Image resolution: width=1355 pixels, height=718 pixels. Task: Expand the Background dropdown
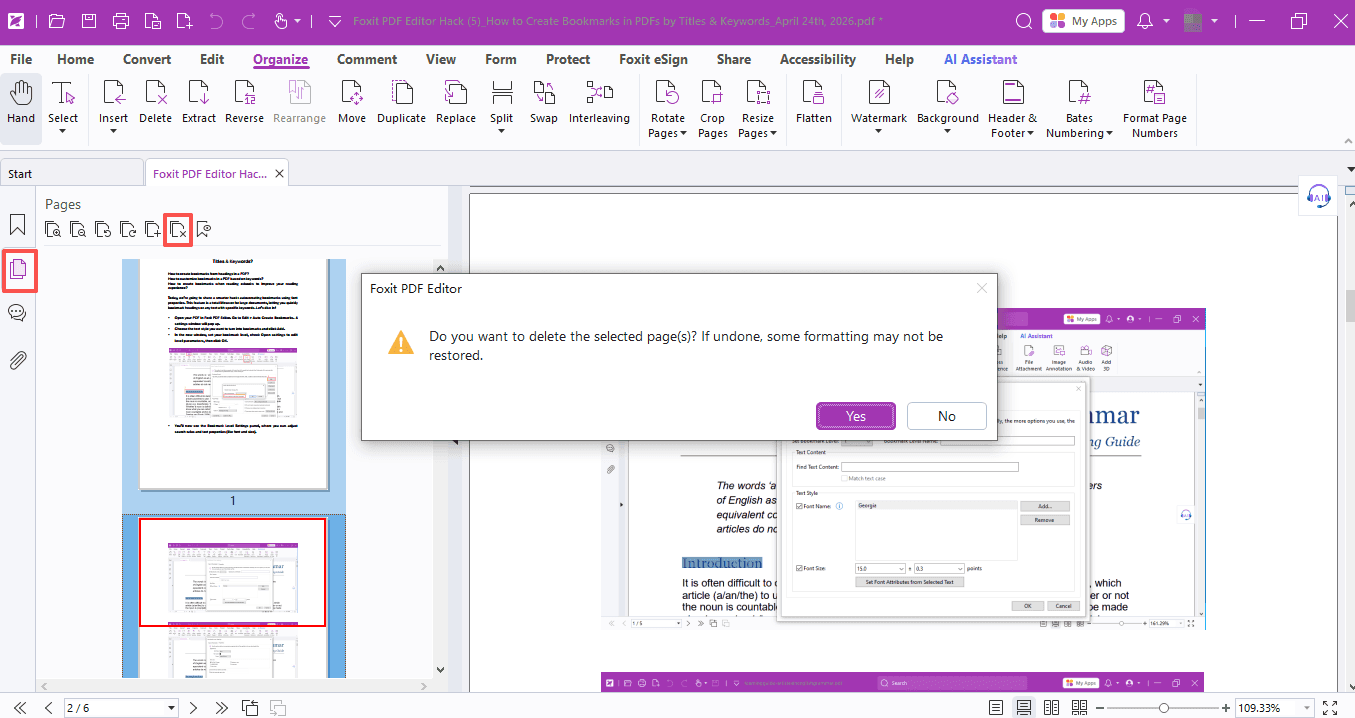pyautogui.click(x=948, y=131)
